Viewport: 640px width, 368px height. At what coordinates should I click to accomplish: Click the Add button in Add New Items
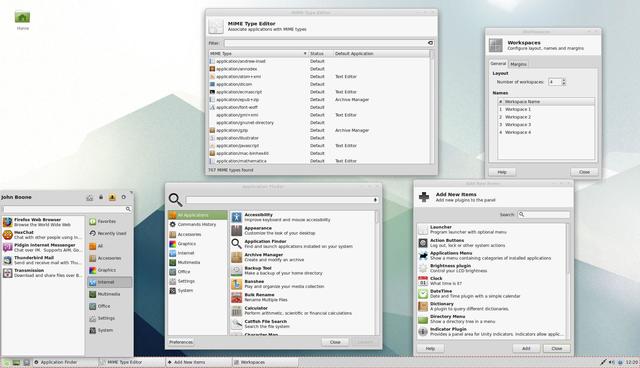(x=526, y=348)
